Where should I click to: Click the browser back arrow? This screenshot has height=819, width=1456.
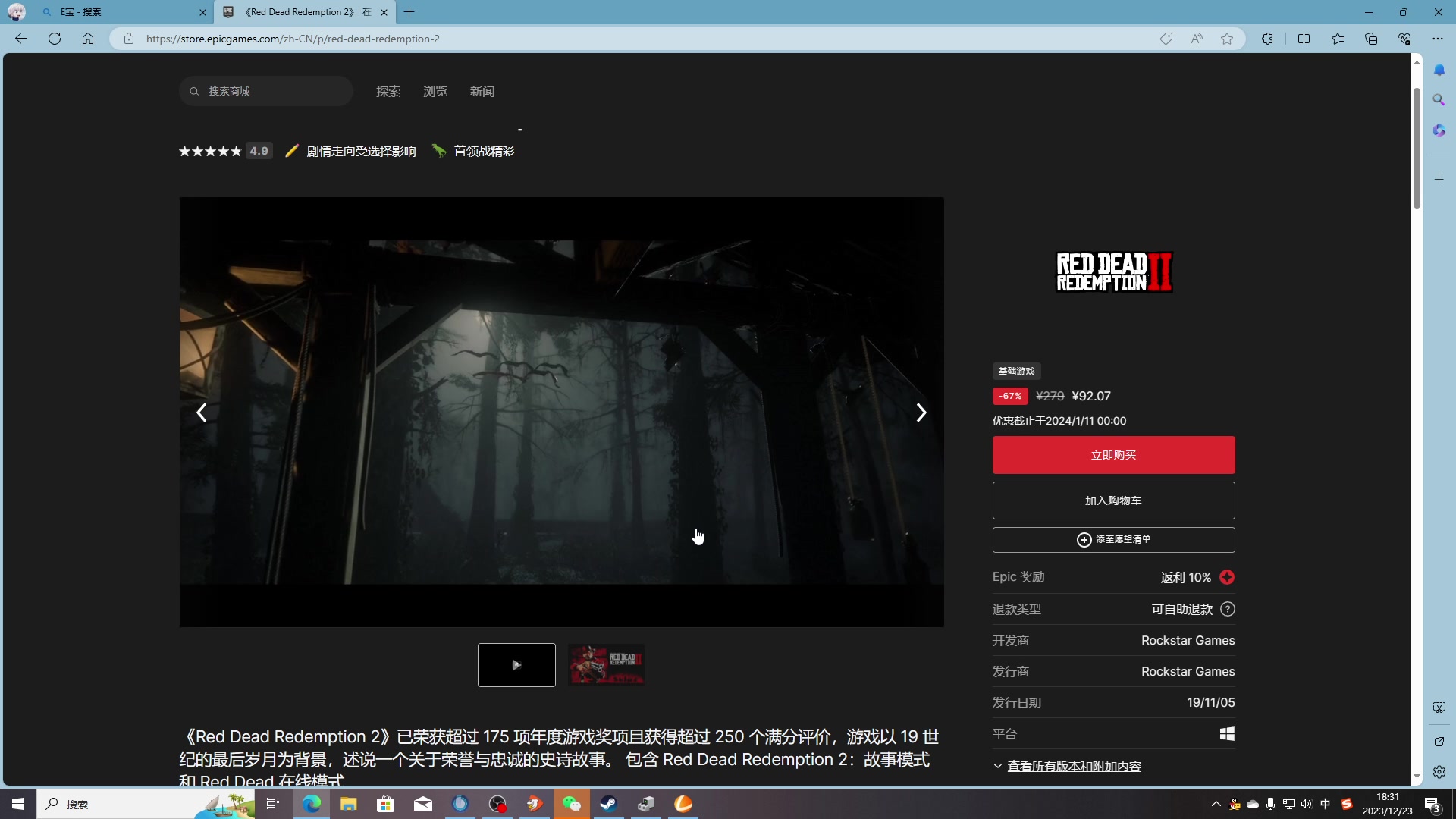(x=21, y=39)
